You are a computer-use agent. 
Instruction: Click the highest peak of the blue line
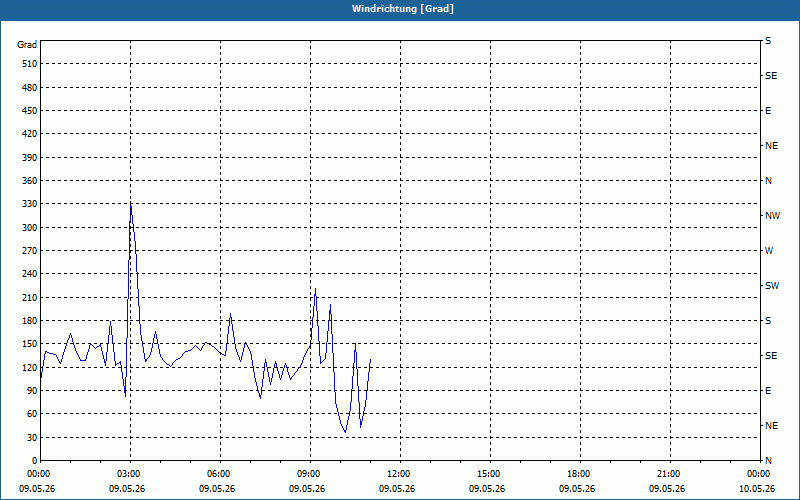click(x=131, y=204)
